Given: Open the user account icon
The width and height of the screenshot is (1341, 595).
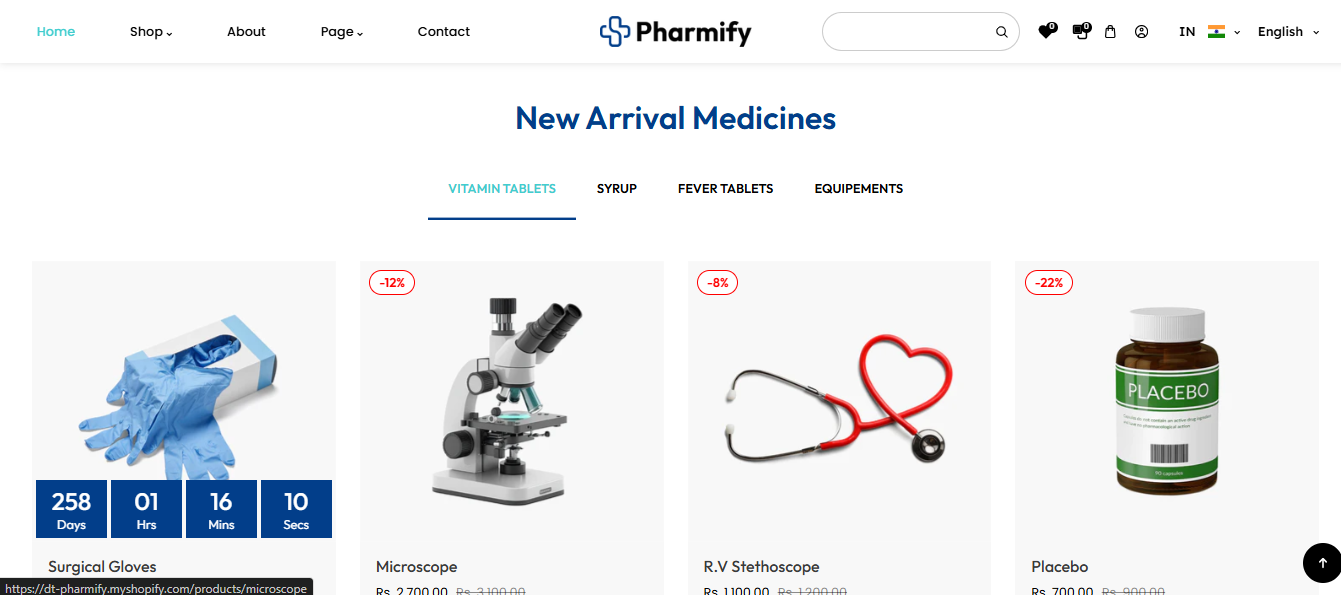Looking at the screenshot, I should click(x=1141, y=31).
